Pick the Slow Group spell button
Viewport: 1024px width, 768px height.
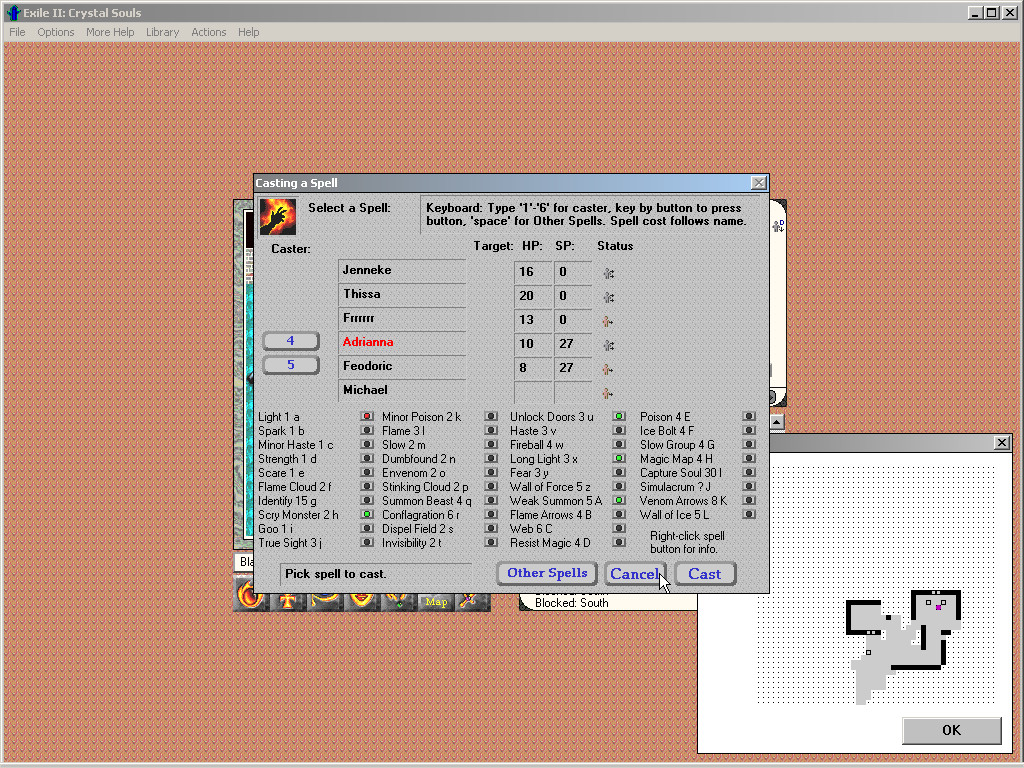(x=749, y=445)
